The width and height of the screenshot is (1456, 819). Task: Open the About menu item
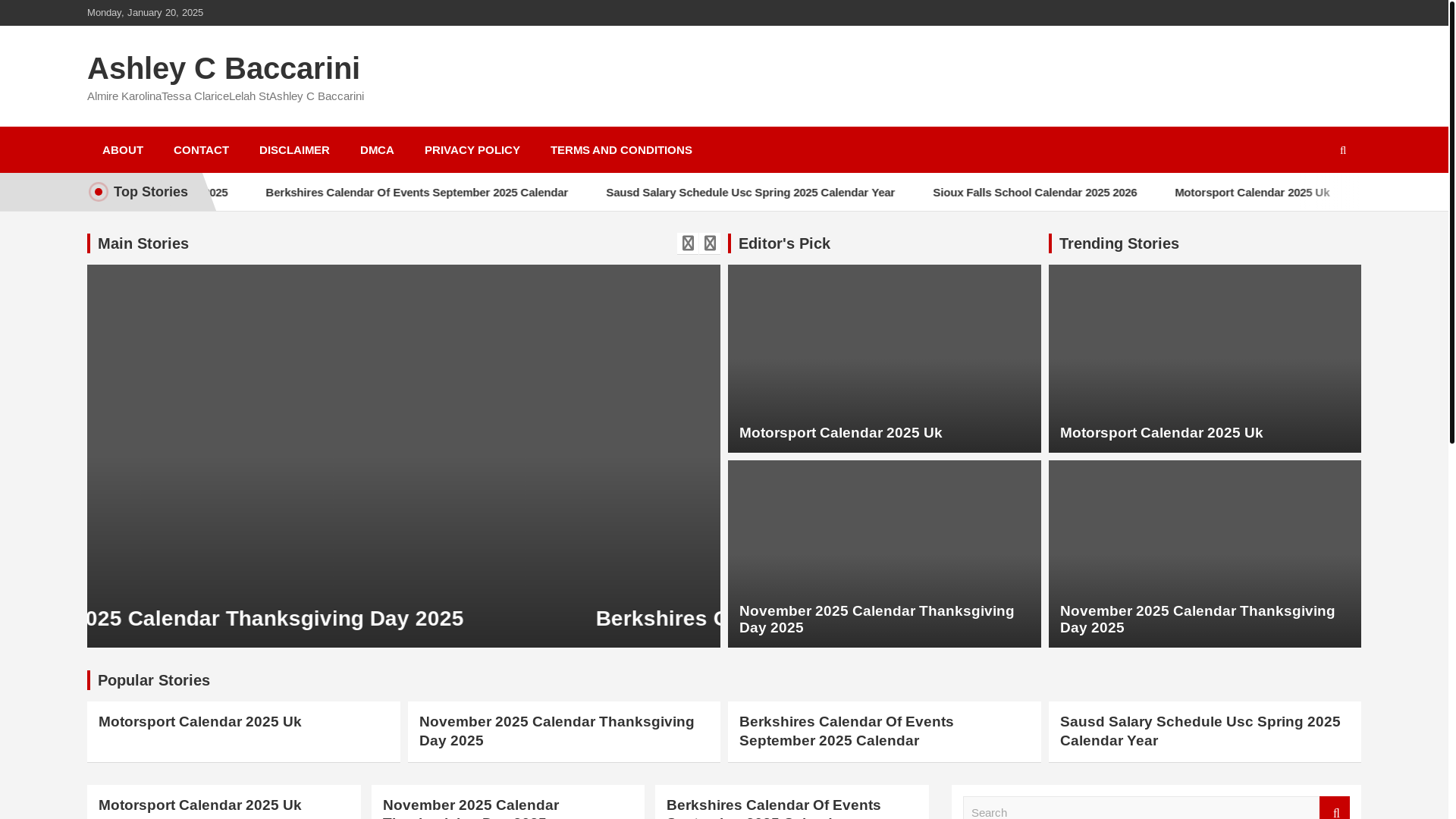[x=123, y=150]
